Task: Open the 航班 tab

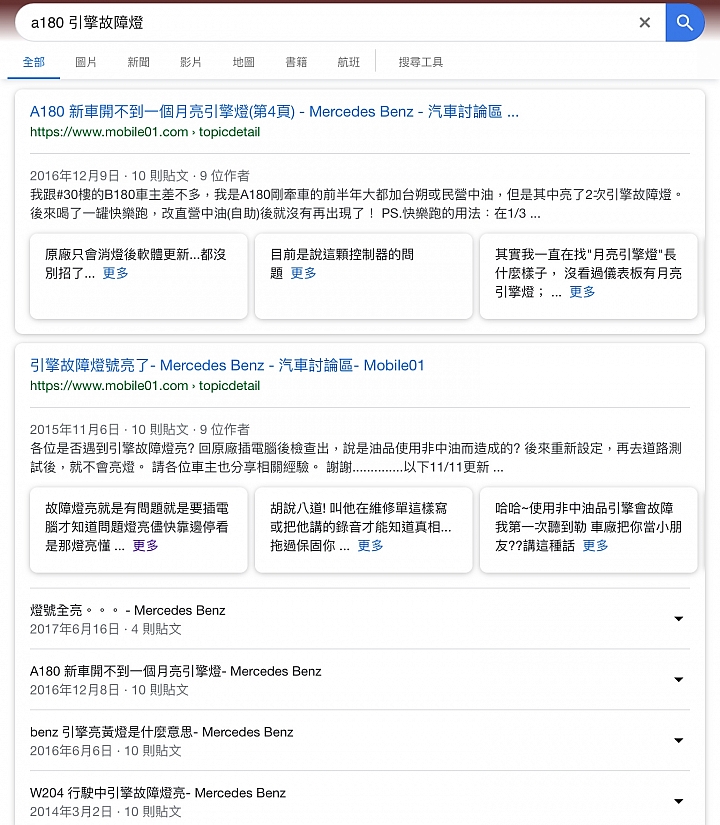Action: (x=348, y=62)
